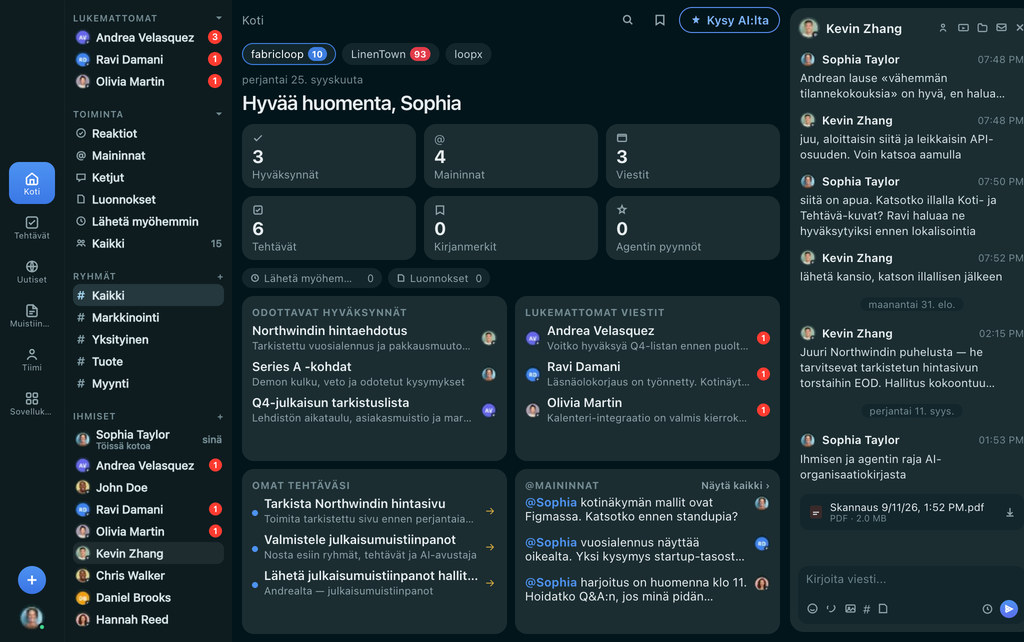Open Sovelluk... apps in the left rail
This screenshot has width=1024, height=642.
[x=31, y=404]
